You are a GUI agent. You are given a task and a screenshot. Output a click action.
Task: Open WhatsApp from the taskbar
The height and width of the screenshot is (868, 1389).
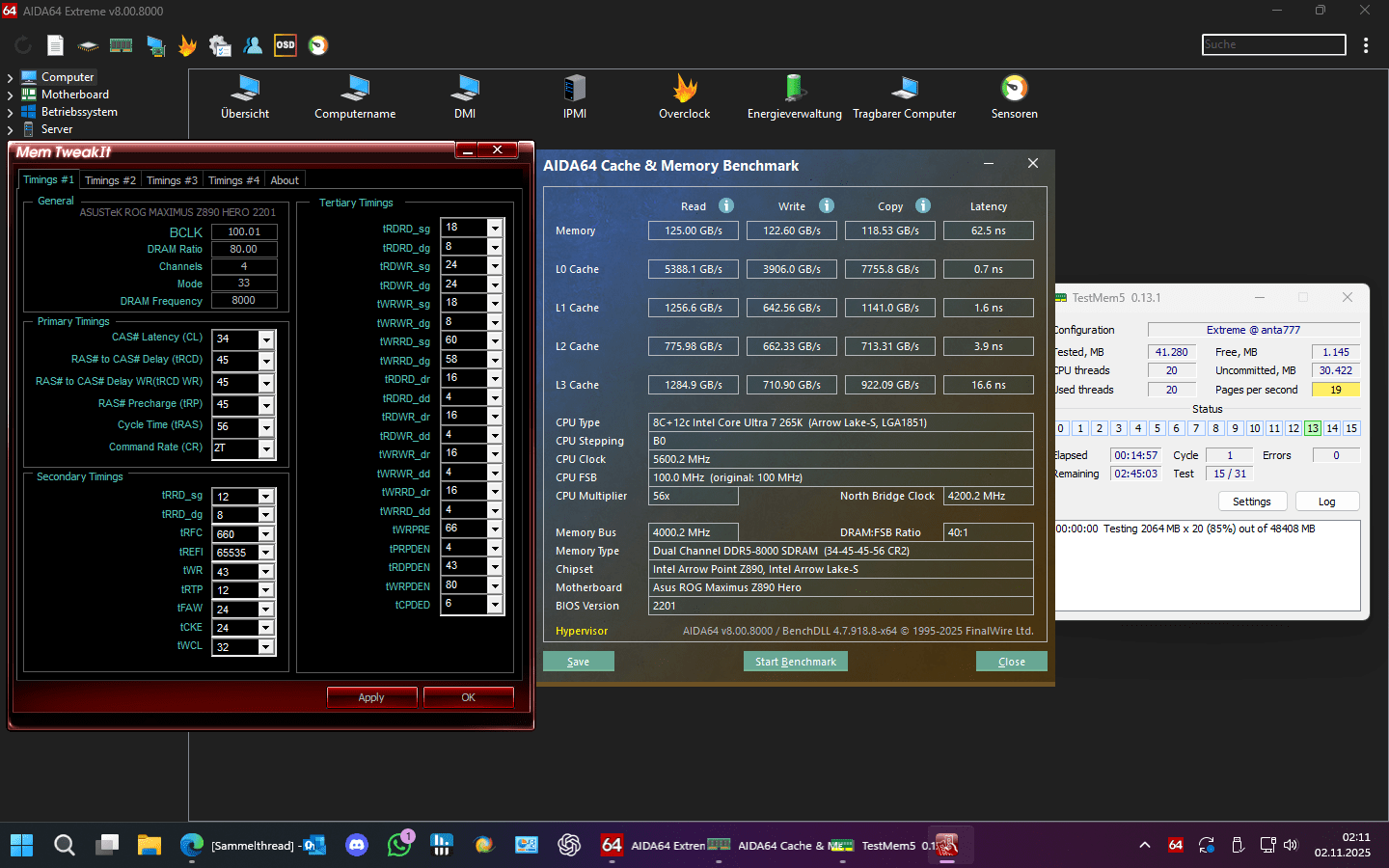coord(399,845)
